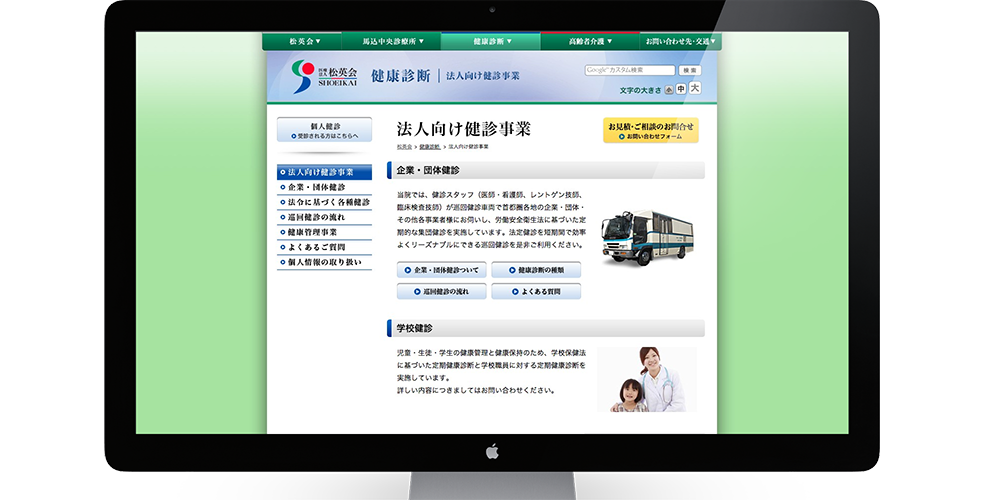Click the 巡回健診の流れ button in content
This screenshot has width=1000, height=500.
[x=441, y=291]
